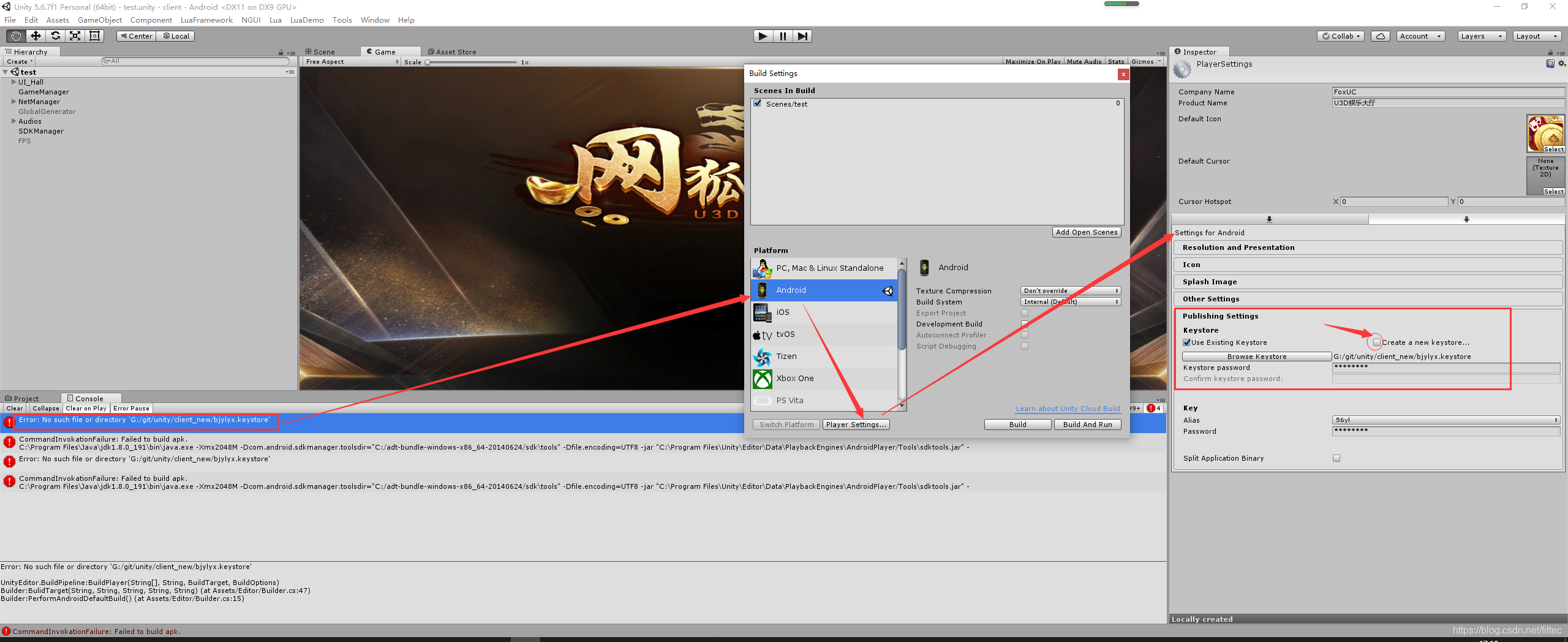Switch to Android settings tab icon
The image size is (1568, 642).
1466,219
